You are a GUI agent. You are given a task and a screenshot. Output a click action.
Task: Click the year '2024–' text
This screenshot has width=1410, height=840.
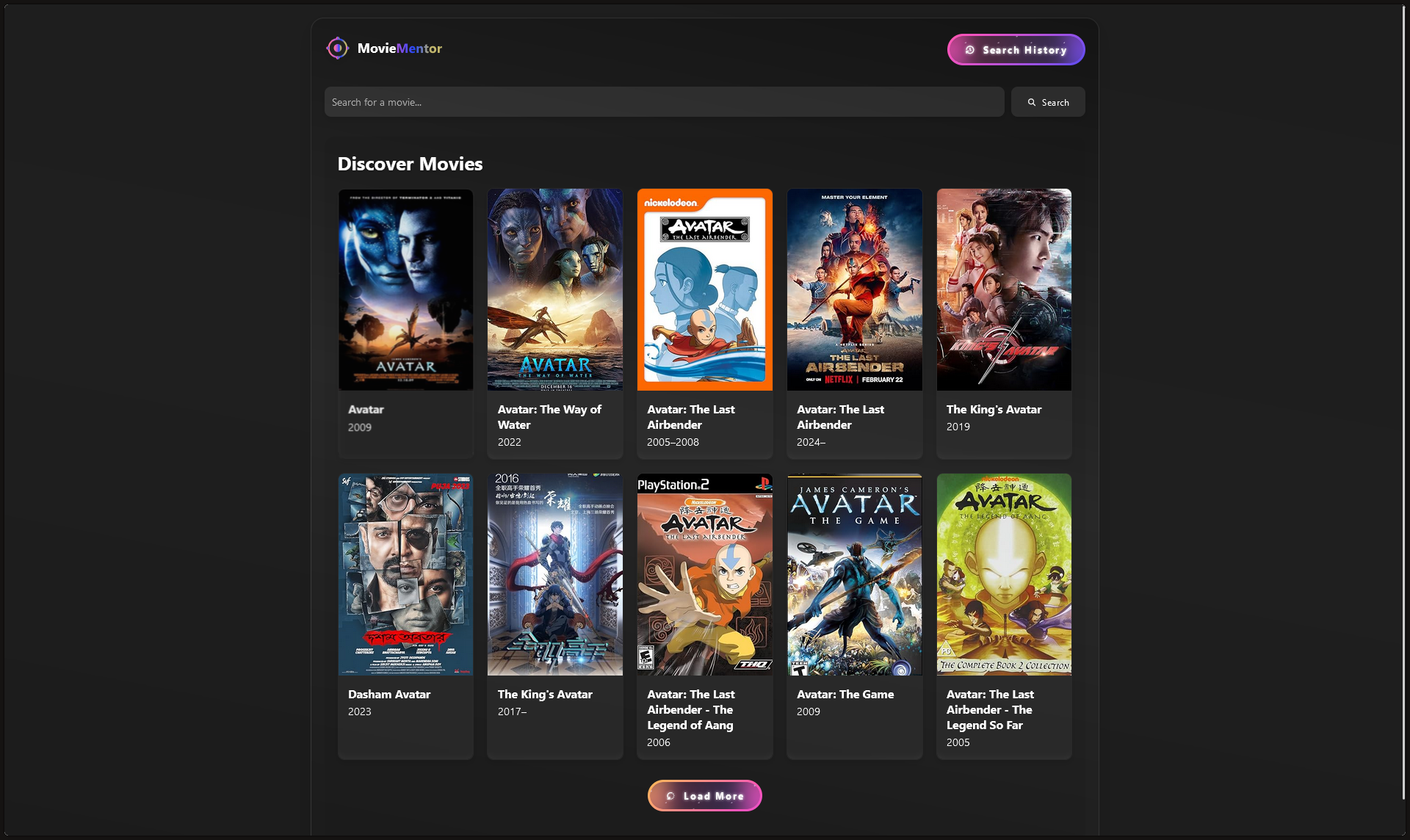tap(811, 442)
